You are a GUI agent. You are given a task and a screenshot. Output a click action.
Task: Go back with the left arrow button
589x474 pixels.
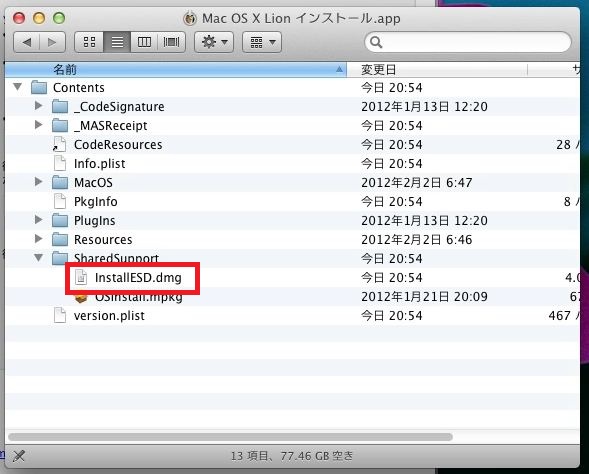[26, 42]
